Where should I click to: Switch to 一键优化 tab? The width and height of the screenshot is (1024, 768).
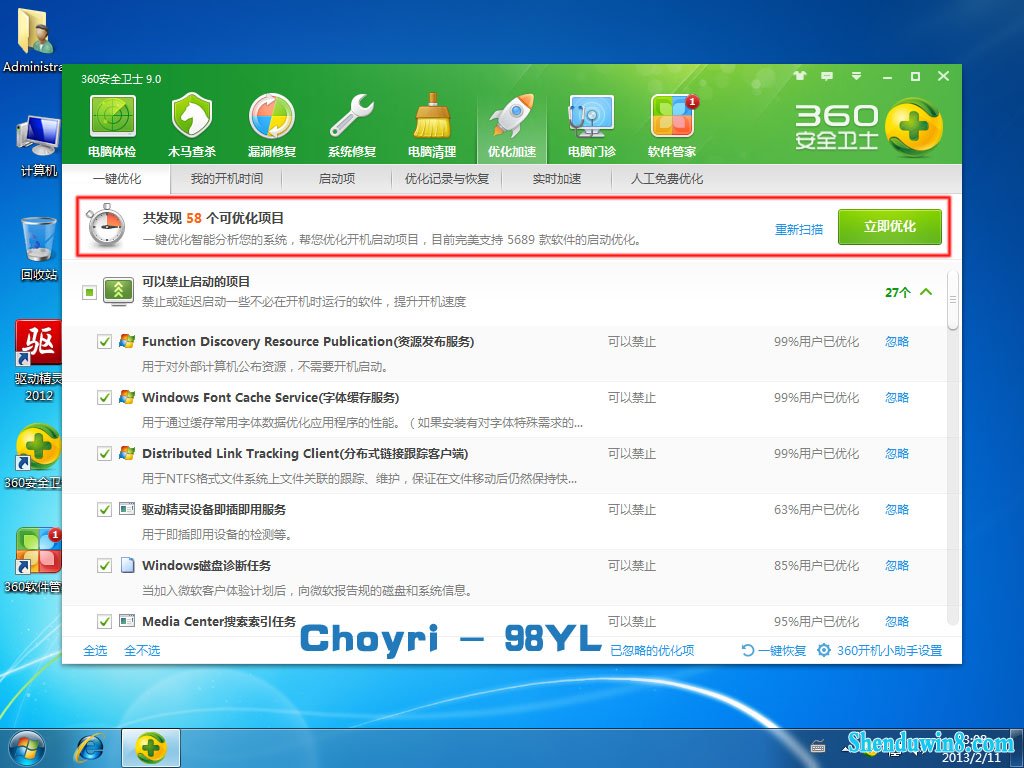(117, 179)
